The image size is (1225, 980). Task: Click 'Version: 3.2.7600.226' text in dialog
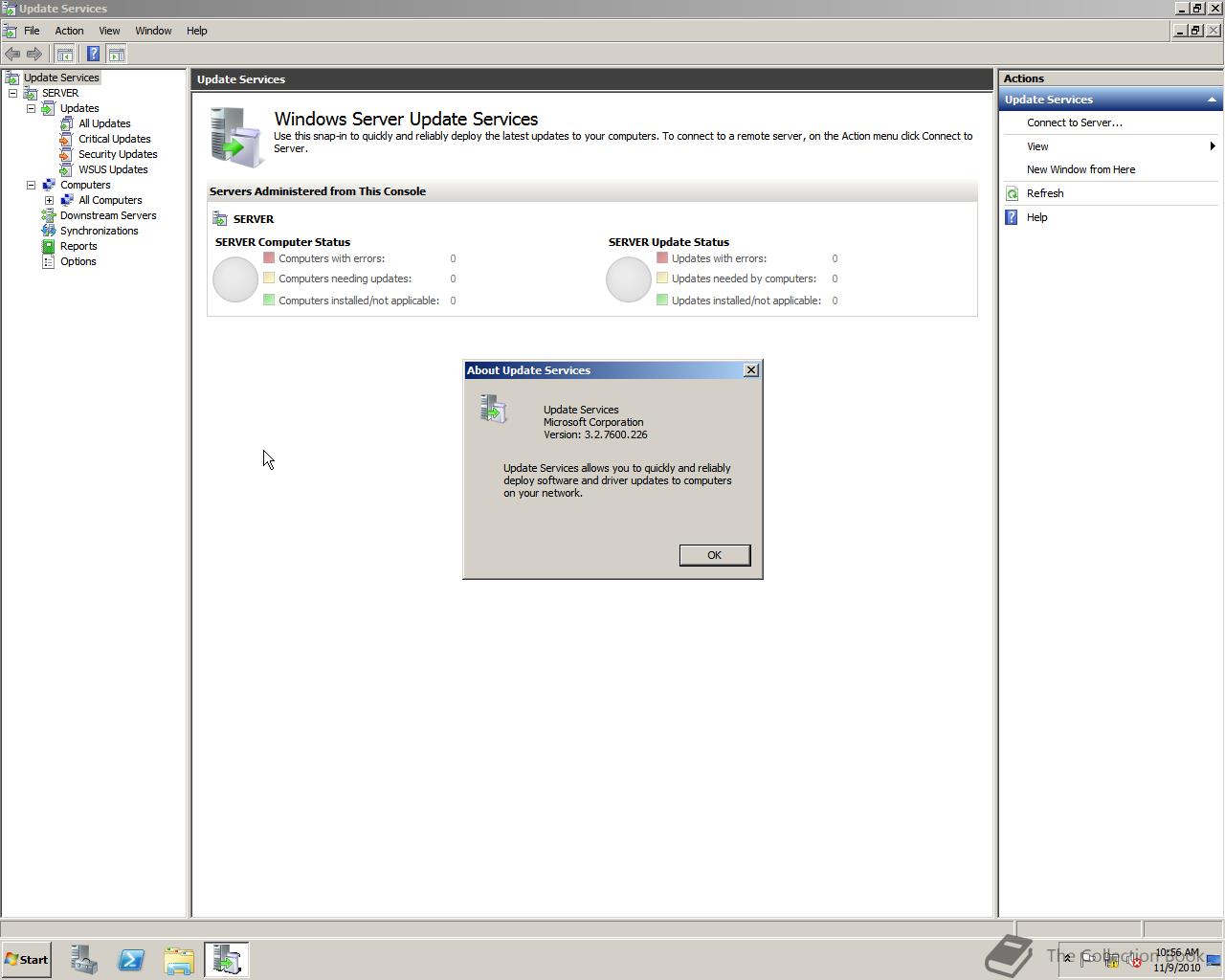595,434
